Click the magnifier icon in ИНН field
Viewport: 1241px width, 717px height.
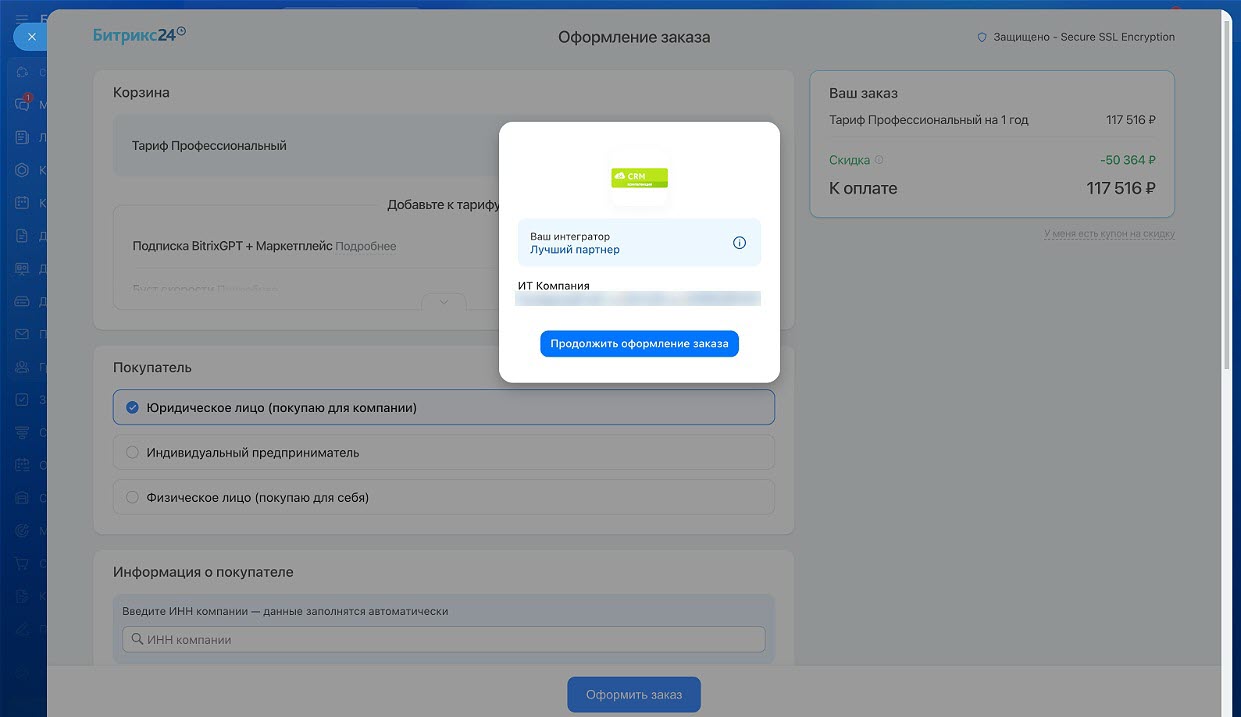click(x=136, y=640)
